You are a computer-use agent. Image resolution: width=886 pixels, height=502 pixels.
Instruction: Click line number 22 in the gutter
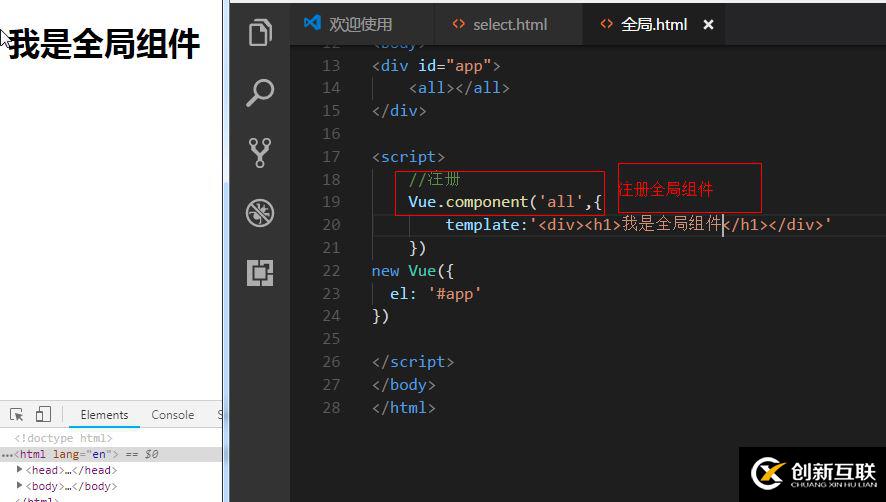(331, 271)
